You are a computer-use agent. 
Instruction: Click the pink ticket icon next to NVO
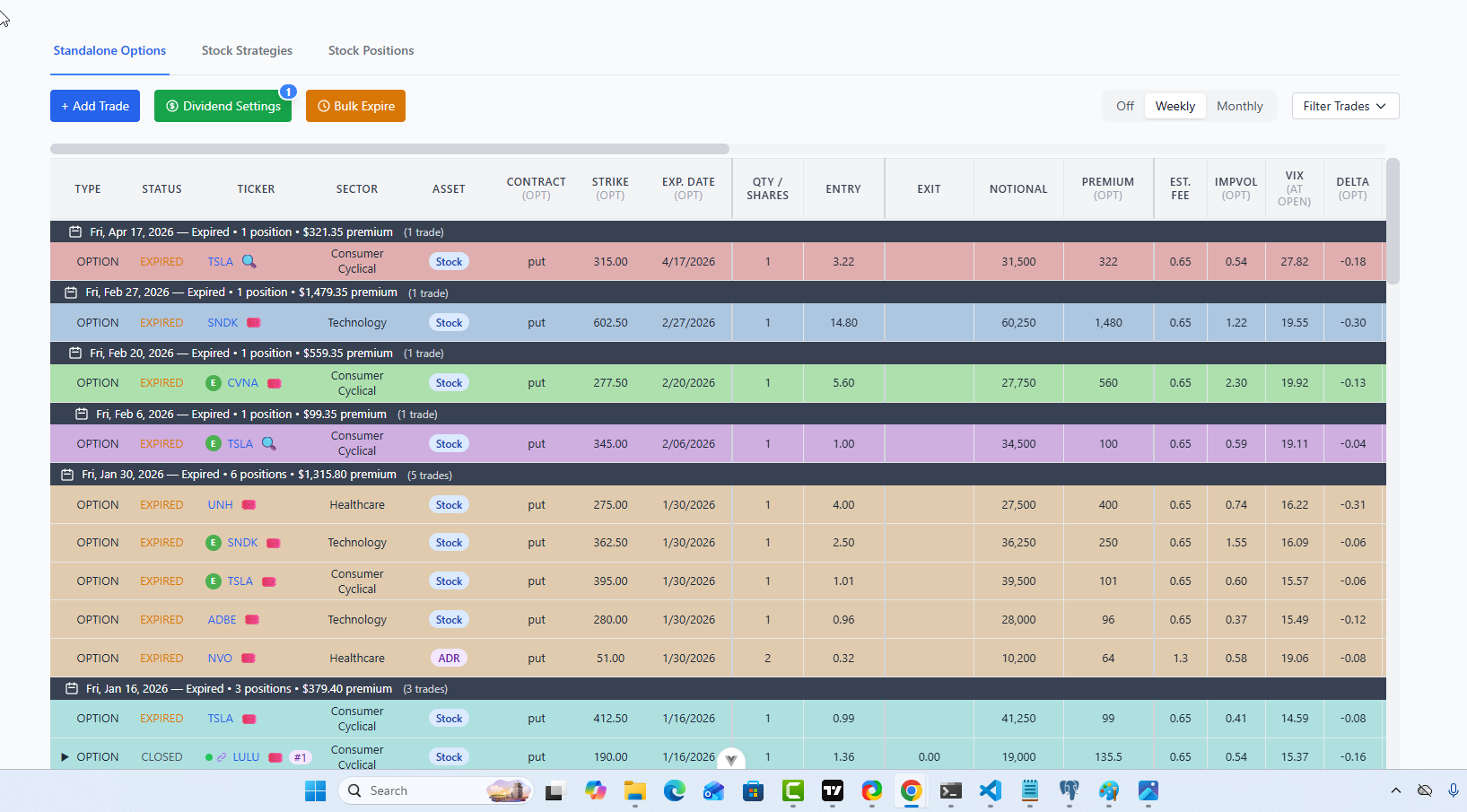click(249, 659)
